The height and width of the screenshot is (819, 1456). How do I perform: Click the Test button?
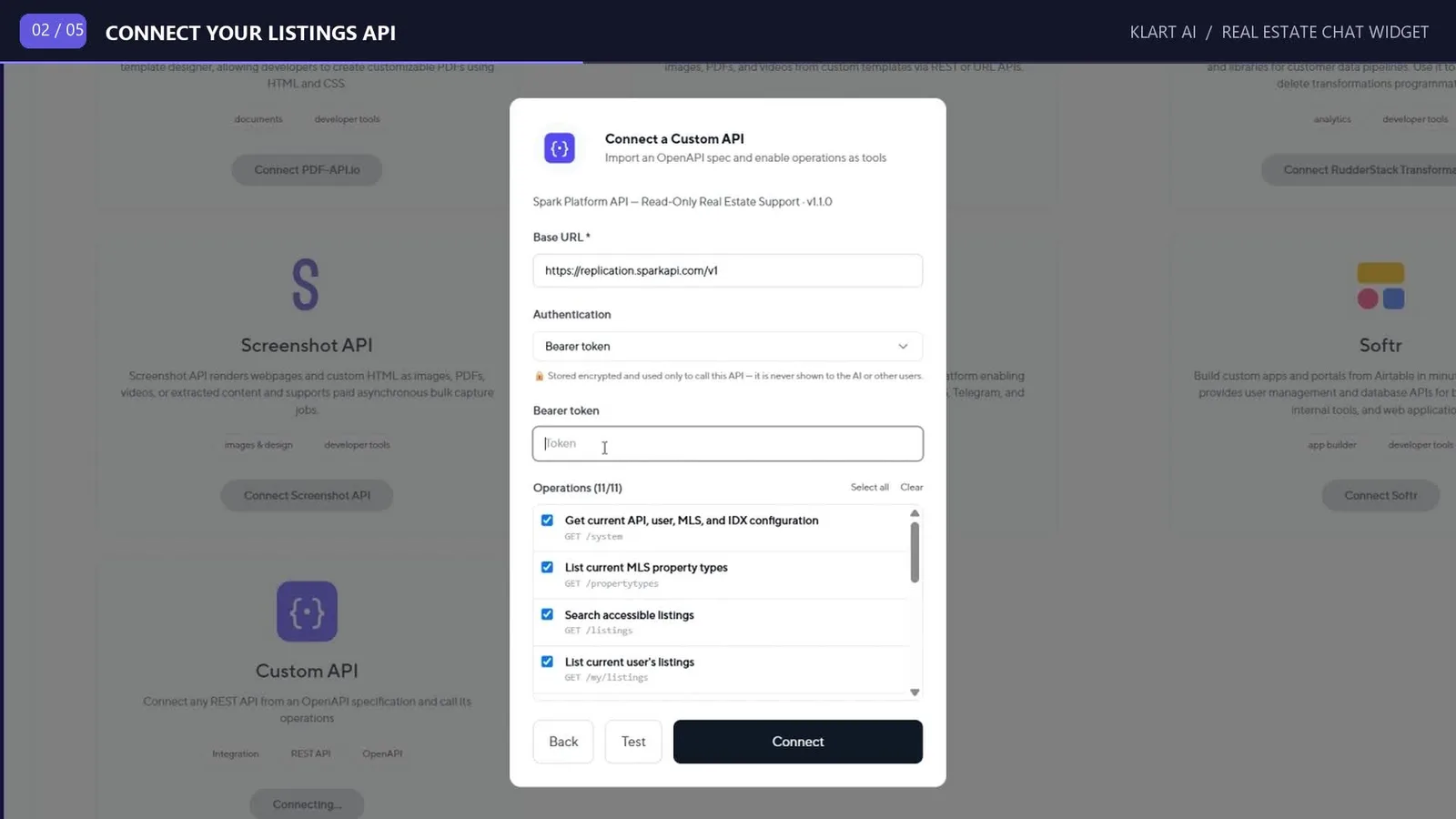(633, 742)
